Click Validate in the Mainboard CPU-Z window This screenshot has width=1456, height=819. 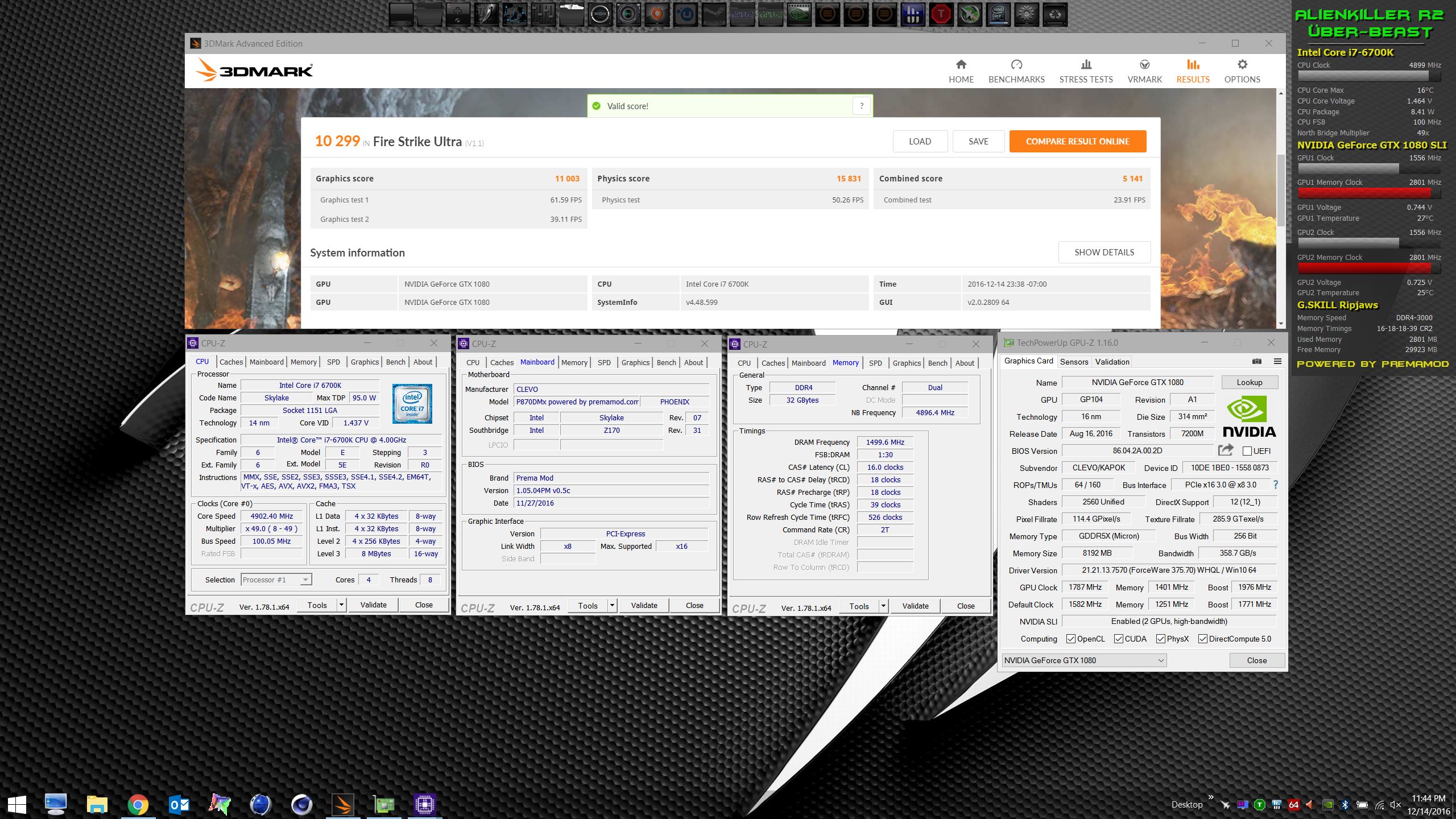pyautogui.click(x=644, y=605)
